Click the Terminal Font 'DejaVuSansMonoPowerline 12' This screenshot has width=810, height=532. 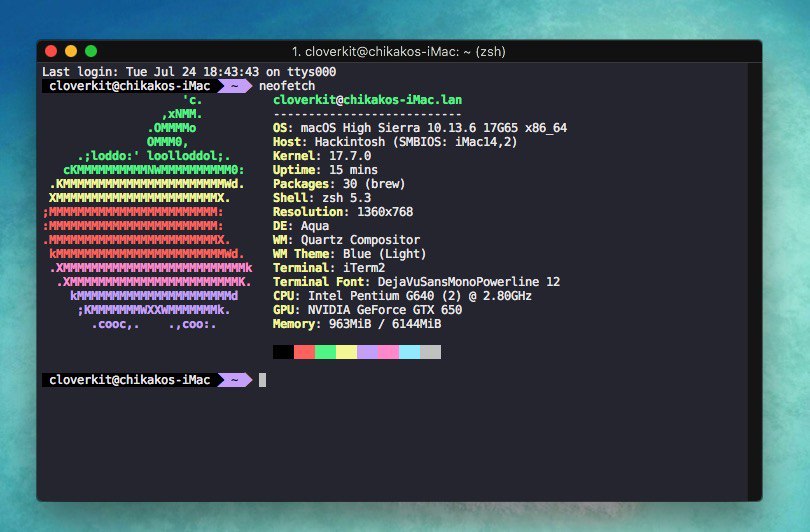coord(469,281)
